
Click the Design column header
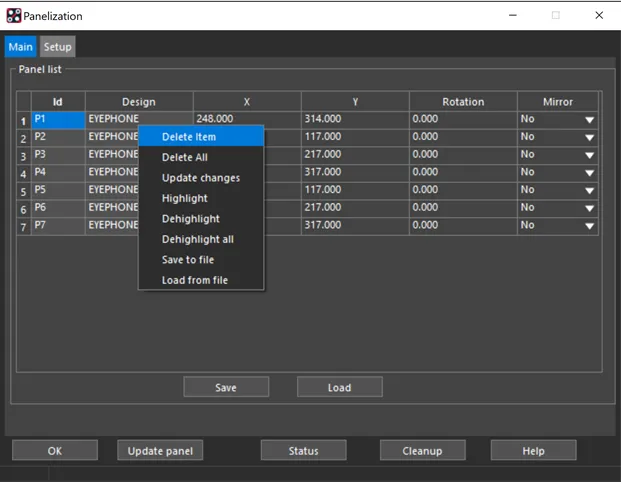pyautogui.click(x=139, y=102)
